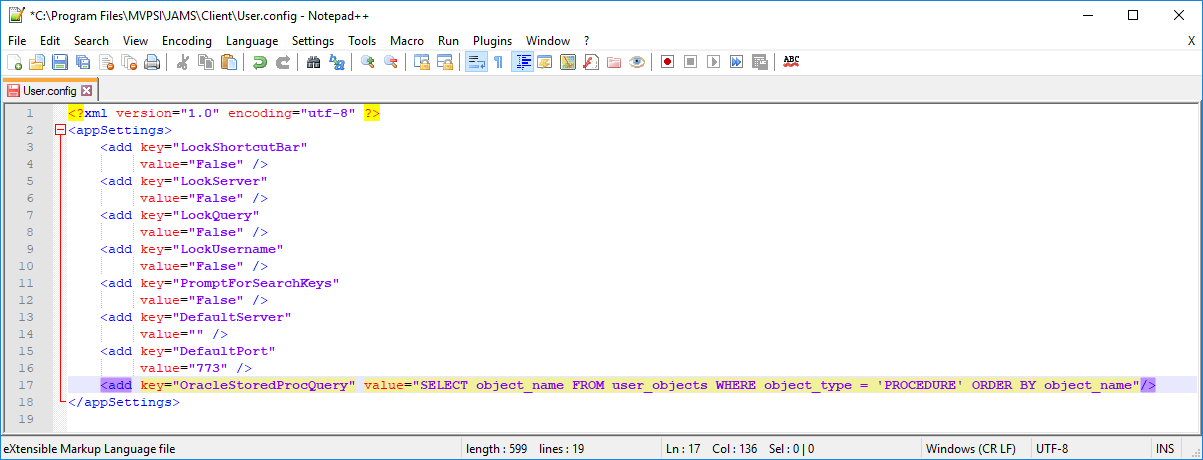The image size is (1203, 460).
Task: Click the ABC spell check icon
Action: (x=791, y=62)
